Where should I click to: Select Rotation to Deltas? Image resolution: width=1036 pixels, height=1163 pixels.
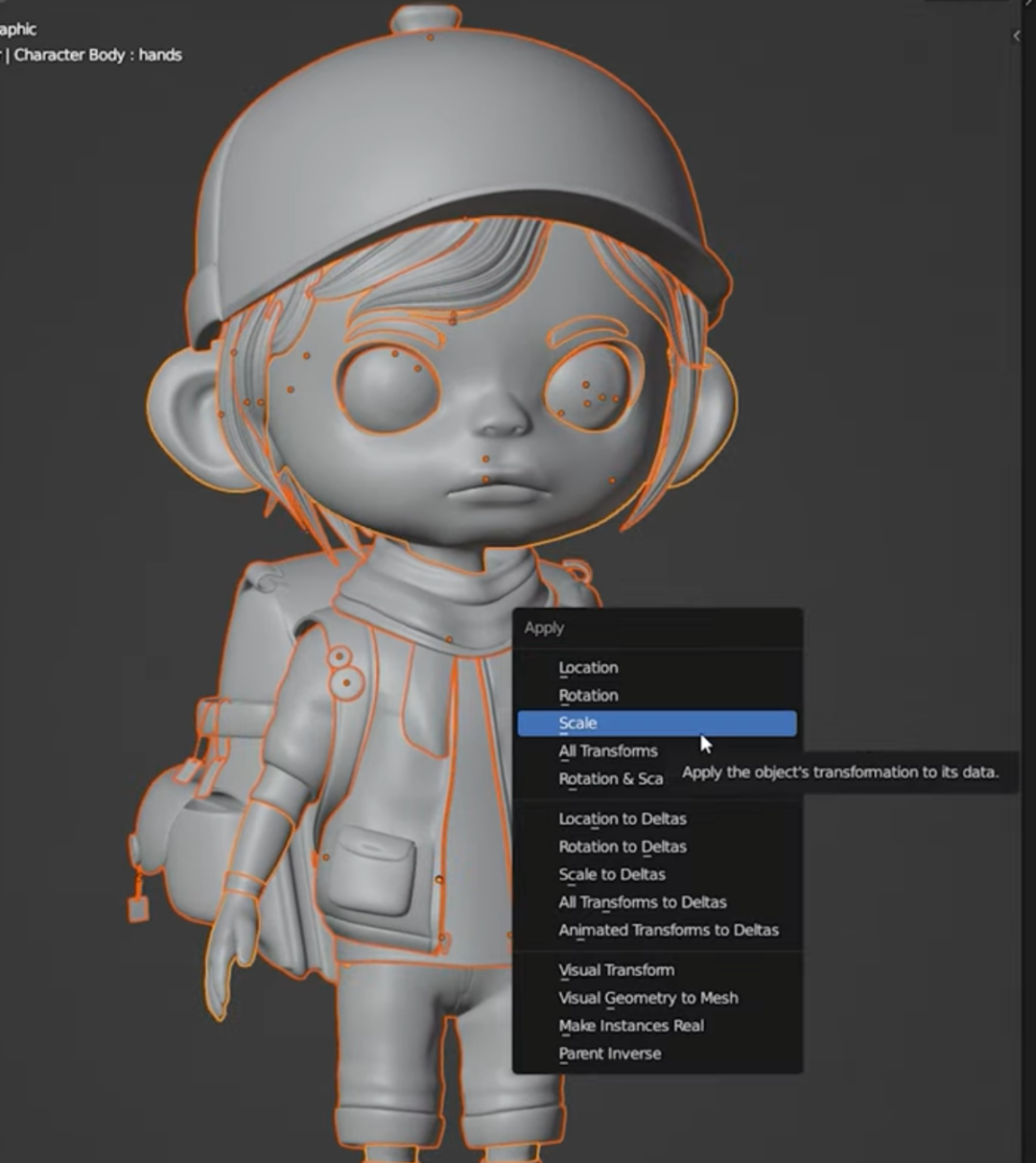coord(622,846)
